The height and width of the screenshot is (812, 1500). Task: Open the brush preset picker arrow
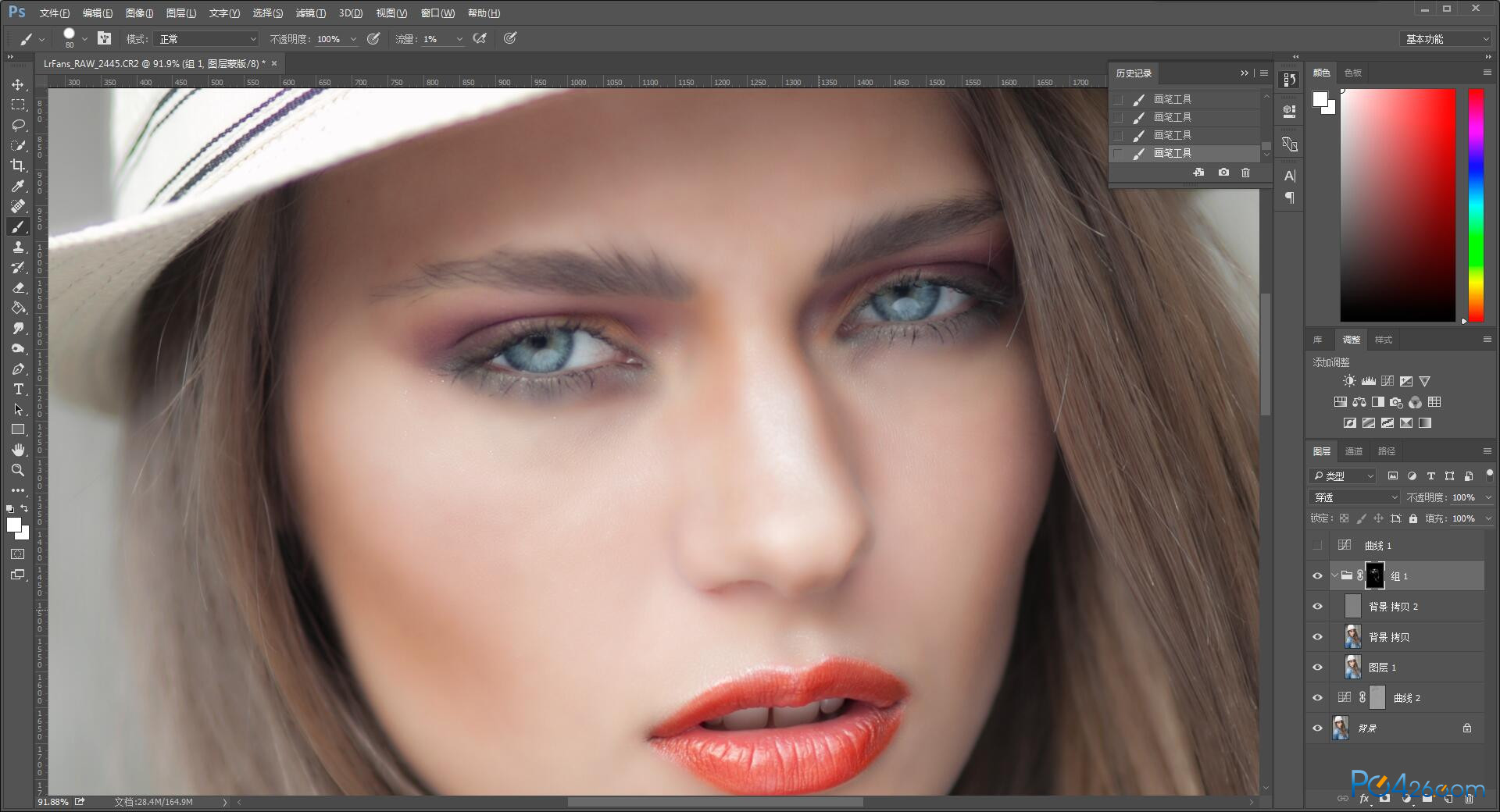pyautogui.click(x=84, y=39)
